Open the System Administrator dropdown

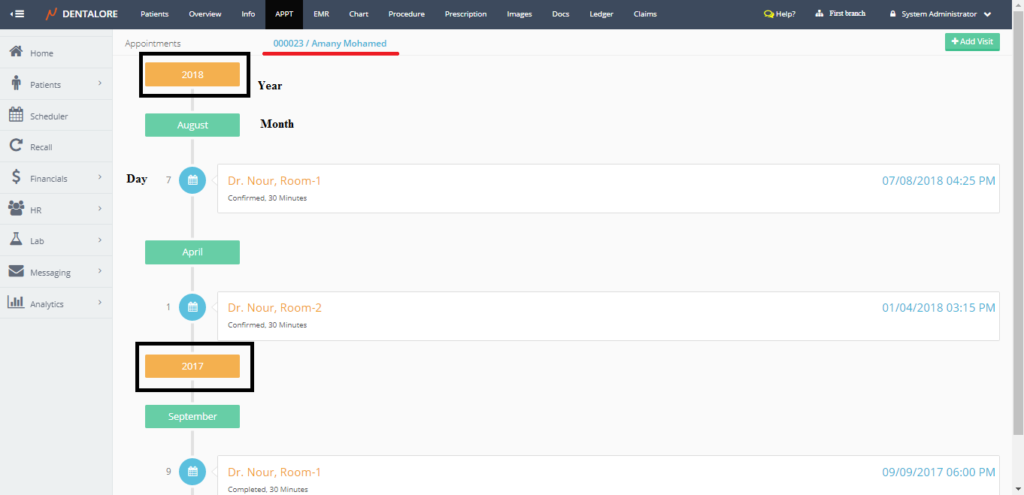(x=940, y=14)
